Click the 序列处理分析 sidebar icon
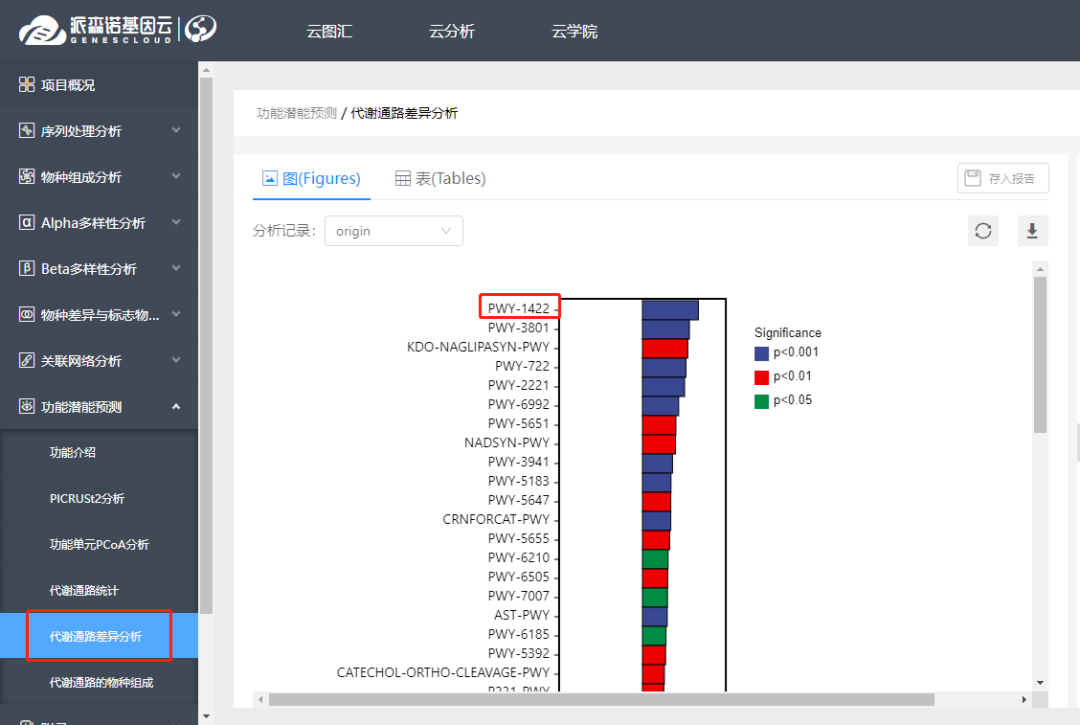This screenshot has height=725, width=1080. click(27, 131)
